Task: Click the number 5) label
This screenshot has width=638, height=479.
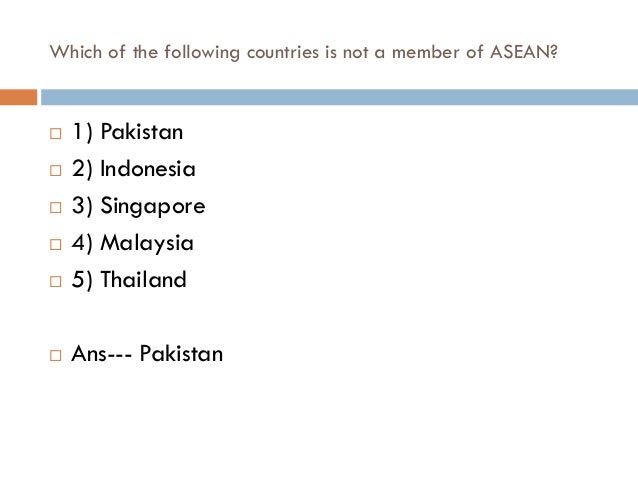Action: click(82, 280)
